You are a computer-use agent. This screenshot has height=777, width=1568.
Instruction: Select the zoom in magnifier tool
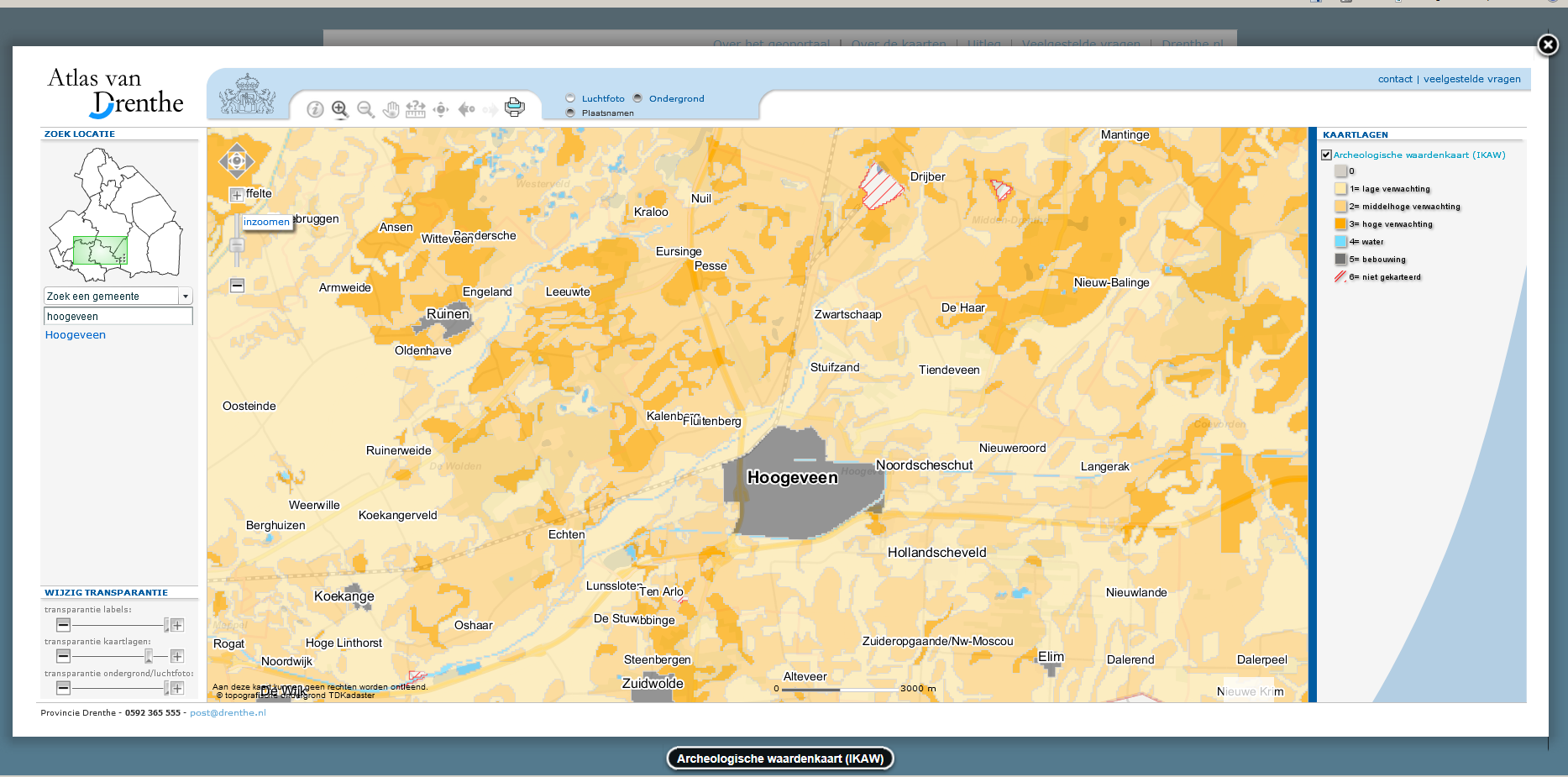[x=339, y=109]
